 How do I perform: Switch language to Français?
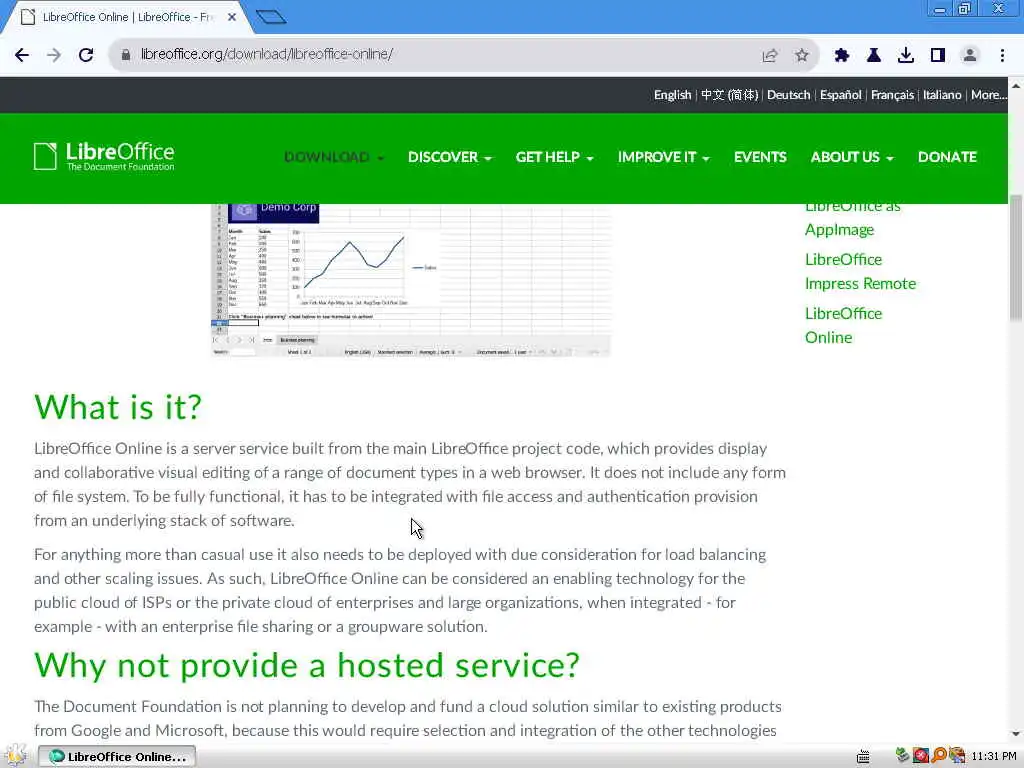tap(892, 95)
